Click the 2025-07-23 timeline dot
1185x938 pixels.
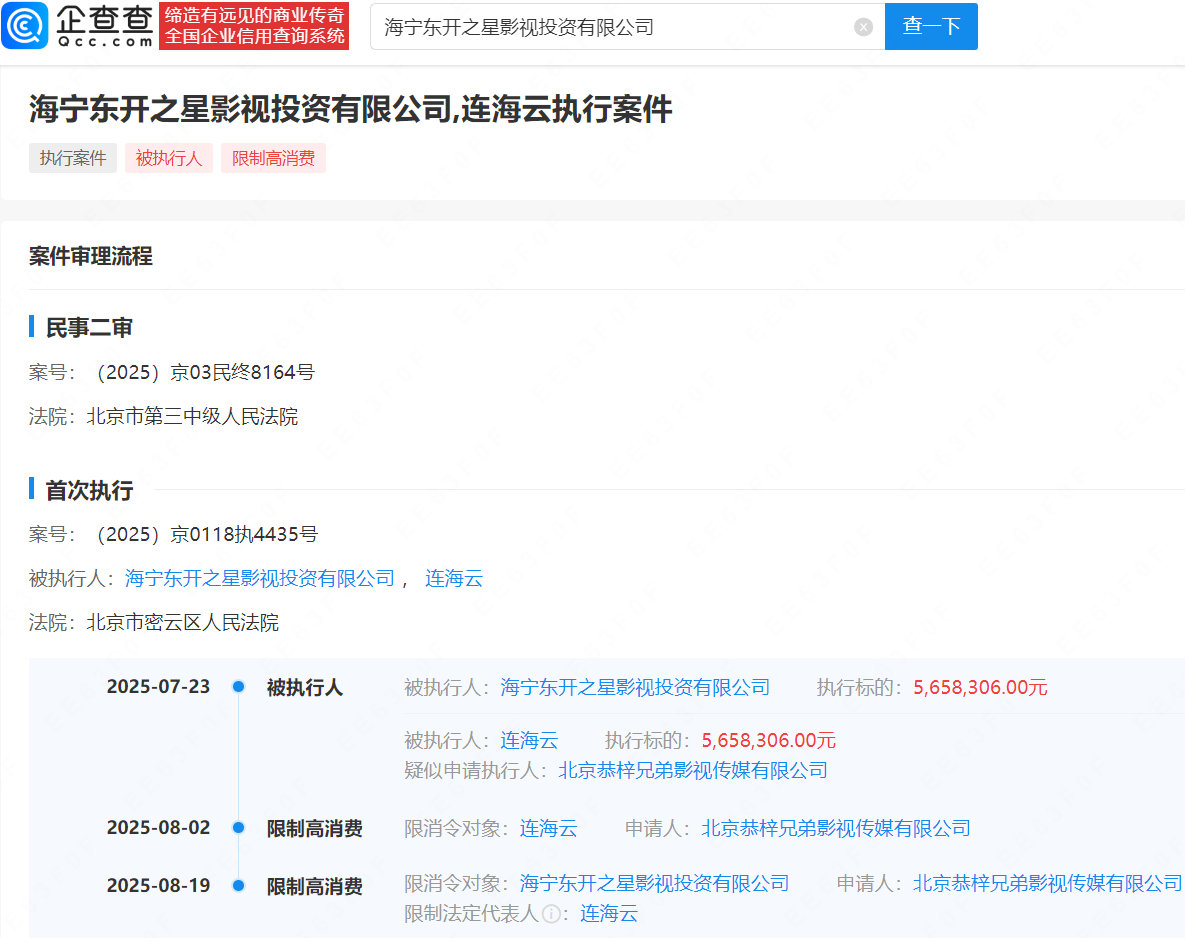tap(239, 686)
